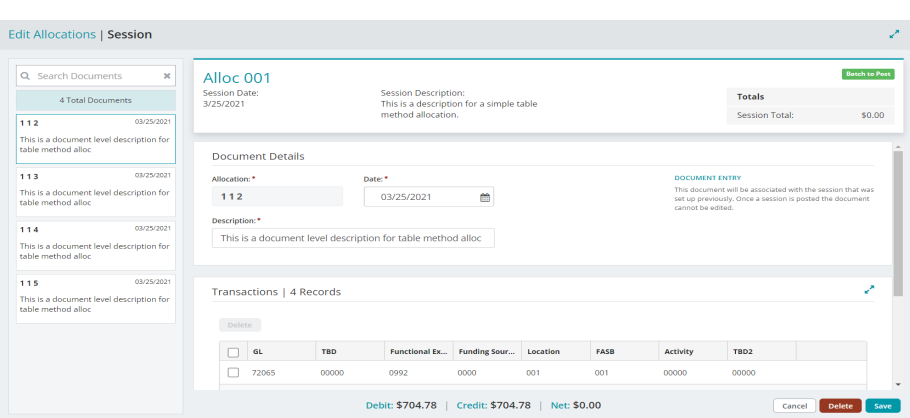
Task: Click the scroll down arrow on the right scrollbar
Action: (898, 384)
